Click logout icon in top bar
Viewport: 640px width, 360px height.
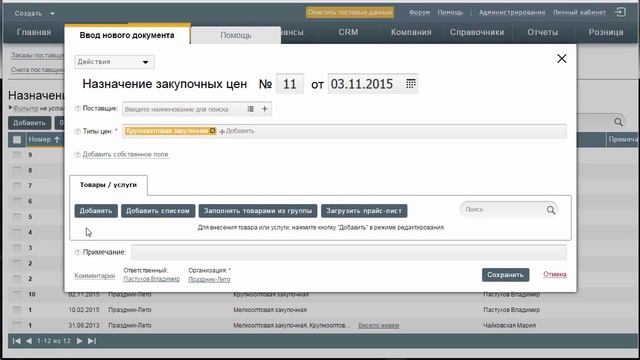(620, 12)
